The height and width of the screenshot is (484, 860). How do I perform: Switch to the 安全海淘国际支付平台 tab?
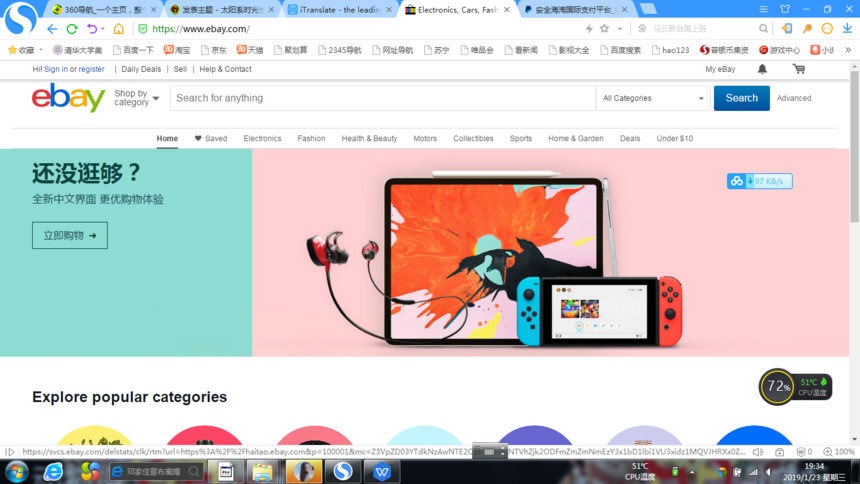576,10
